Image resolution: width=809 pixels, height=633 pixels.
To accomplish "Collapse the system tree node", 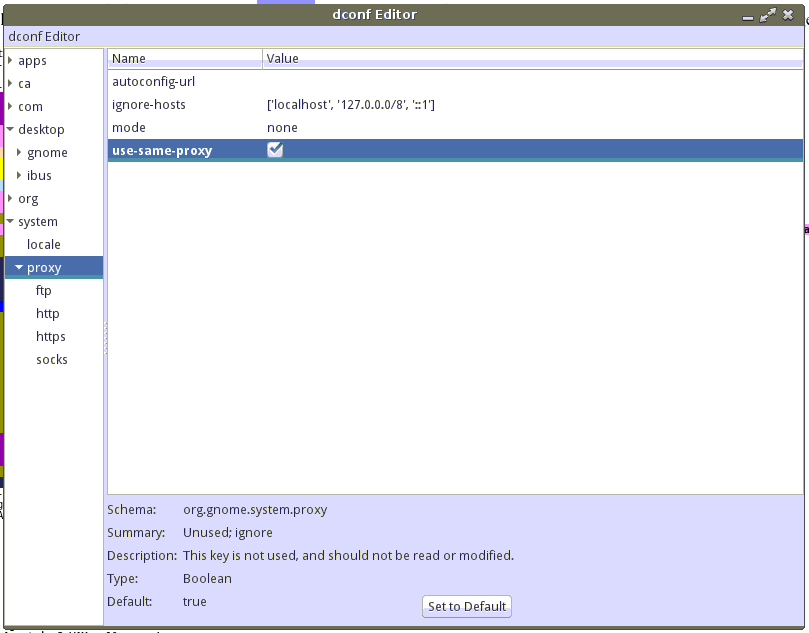I will [10, 222].
